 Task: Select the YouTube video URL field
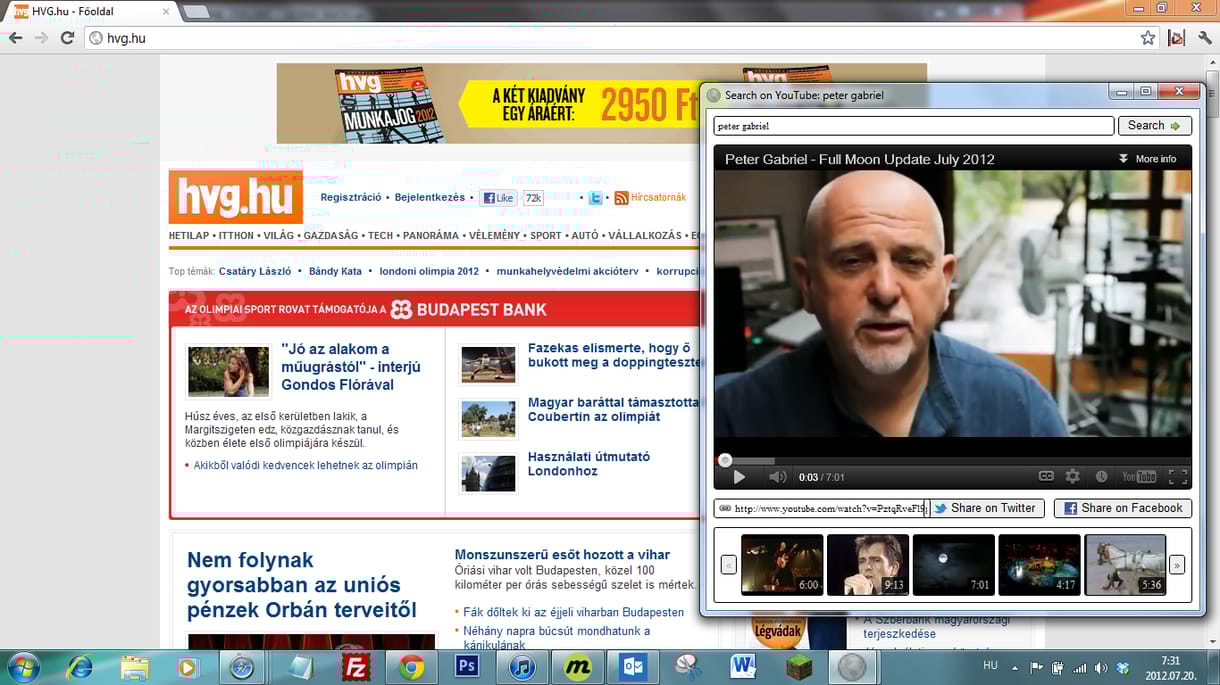coord(822,508)
